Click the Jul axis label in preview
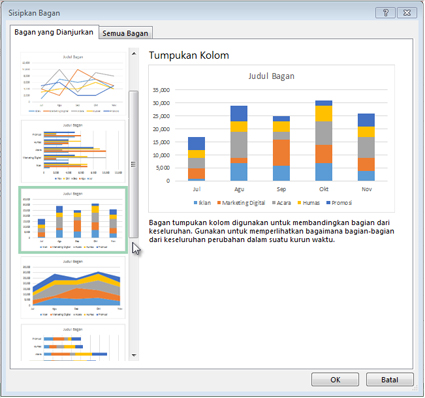Screen dimensions: 425x398 pyautogui.click(x=197, y=189)
